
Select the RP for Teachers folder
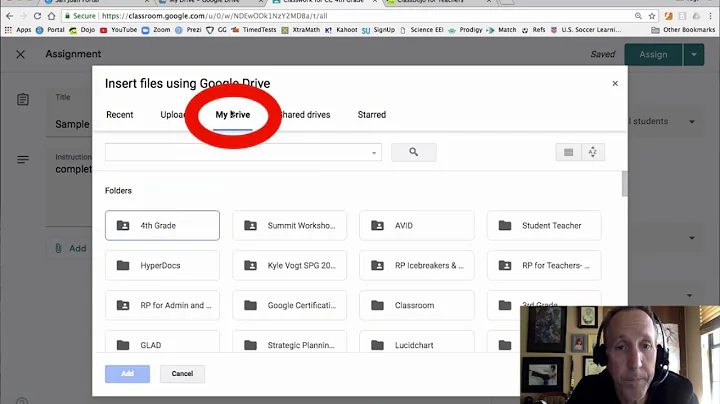(x=544, y=265)
